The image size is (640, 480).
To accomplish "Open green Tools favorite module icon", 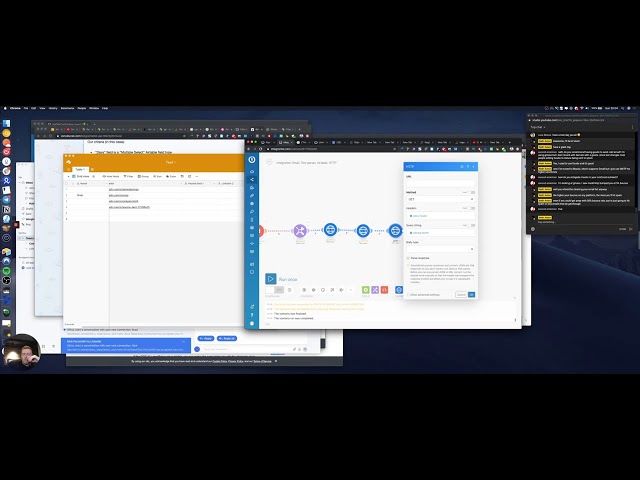I will [x=366, y=290].
